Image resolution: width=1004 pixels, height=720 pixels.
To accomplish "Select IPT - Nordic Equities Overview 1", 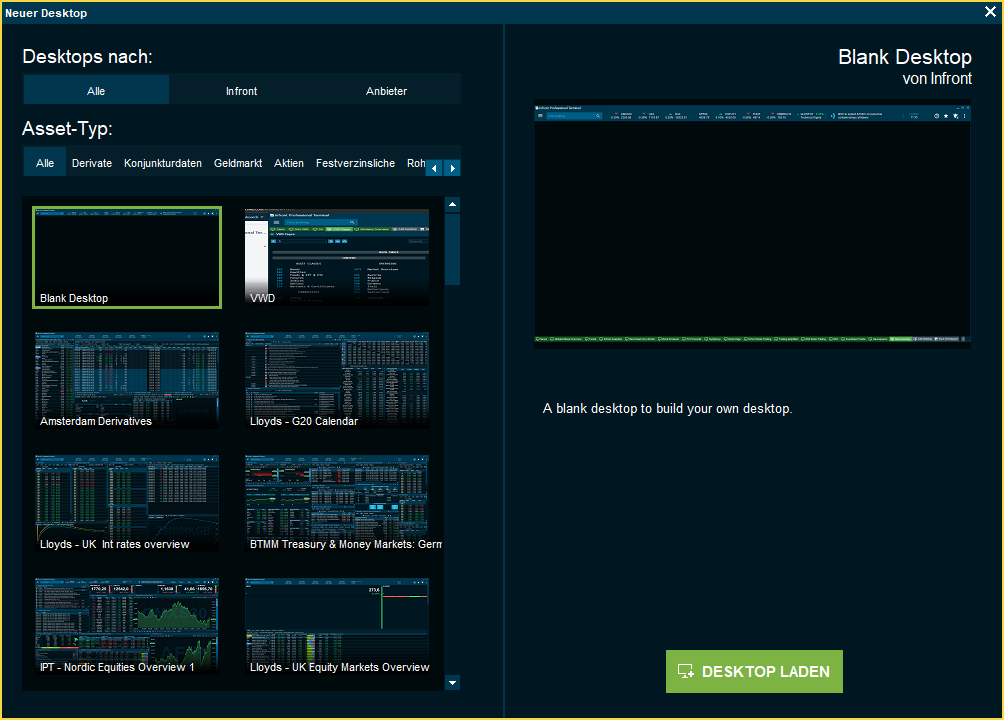I will pyautogui.click(x=127, y=627).
